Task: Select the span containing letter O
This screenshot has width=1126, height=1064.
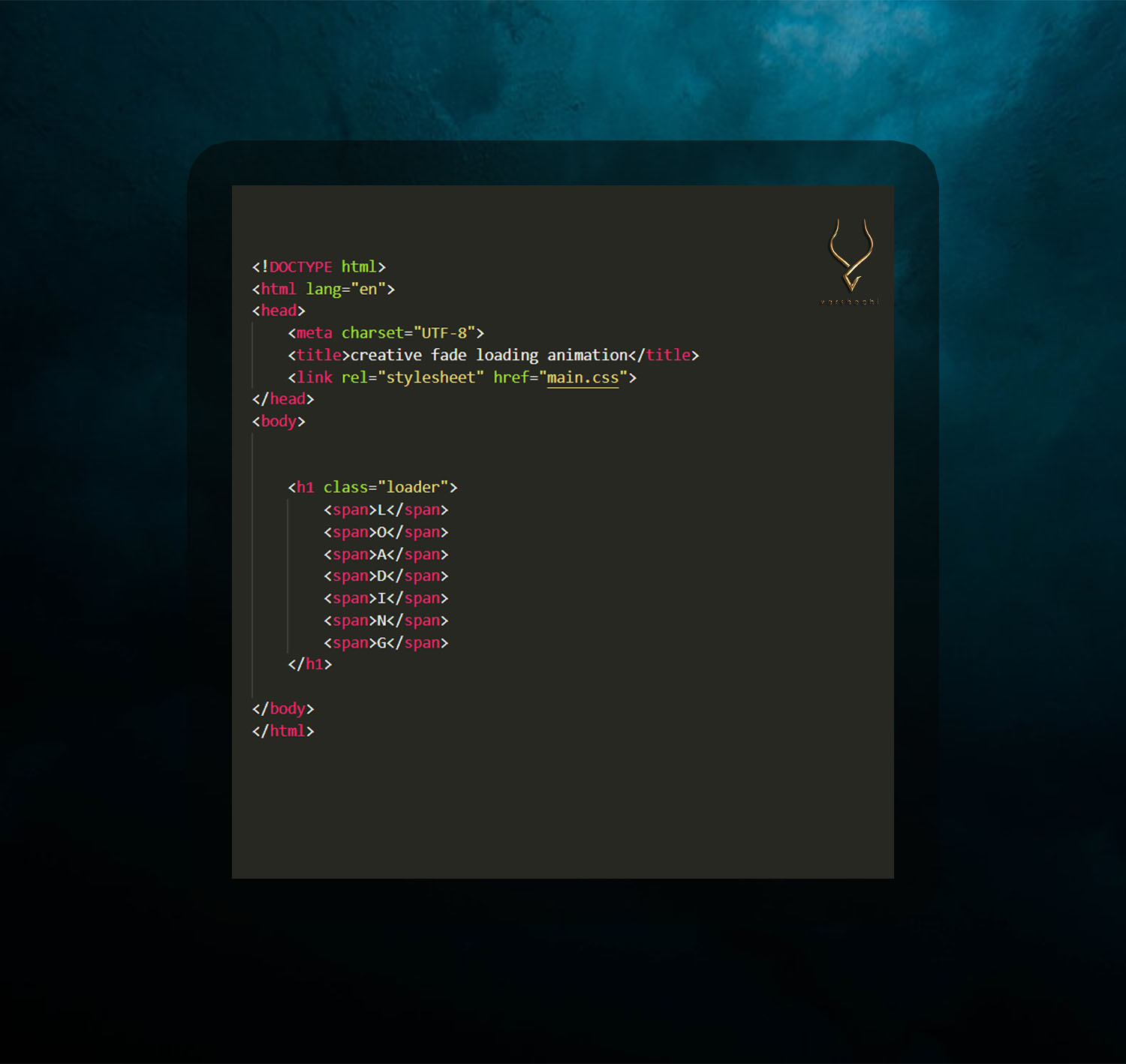Action: click(x=386, y=532)
